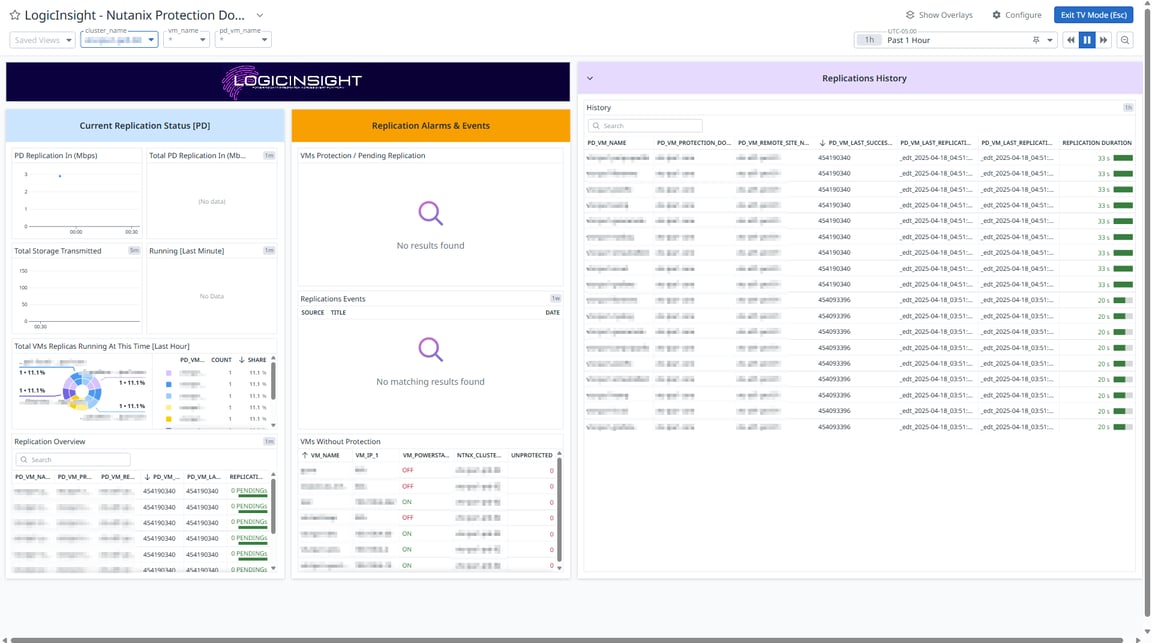Sort history by PD_VM_PROTECTION_DO... column

pos(694,143)
